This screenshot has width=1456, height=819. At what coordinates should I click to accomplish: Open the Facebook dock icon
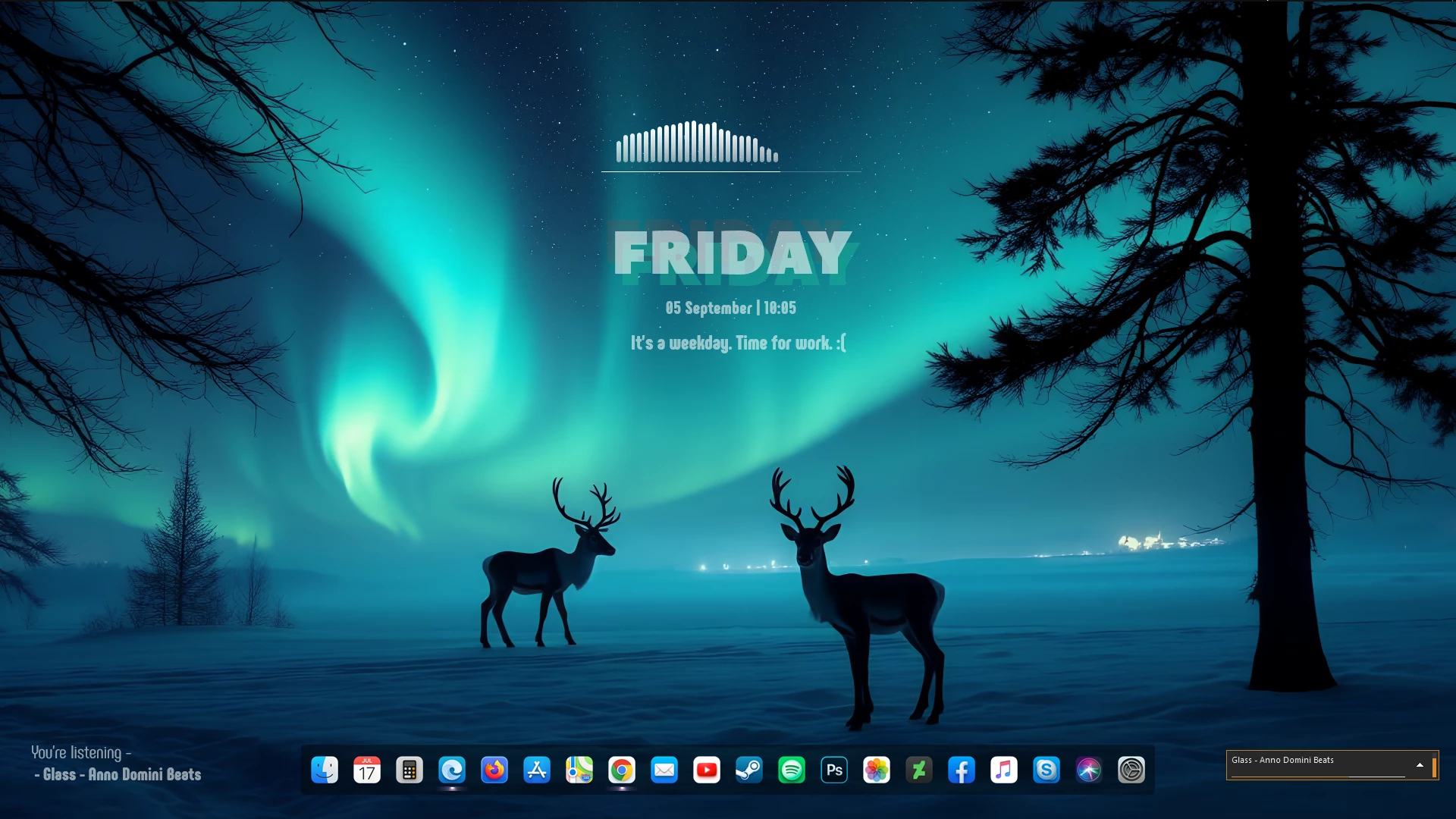(x=962, y=770)
